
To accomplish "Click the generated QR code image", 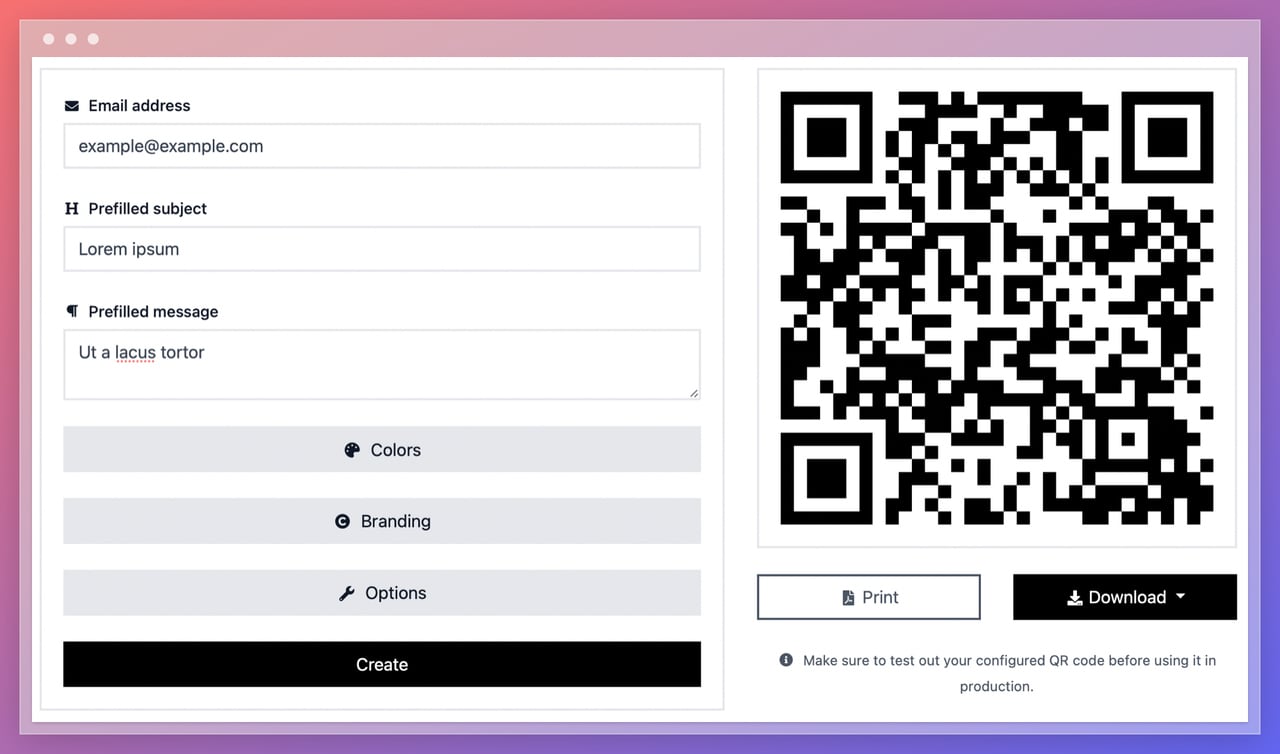I will point(997,308).
